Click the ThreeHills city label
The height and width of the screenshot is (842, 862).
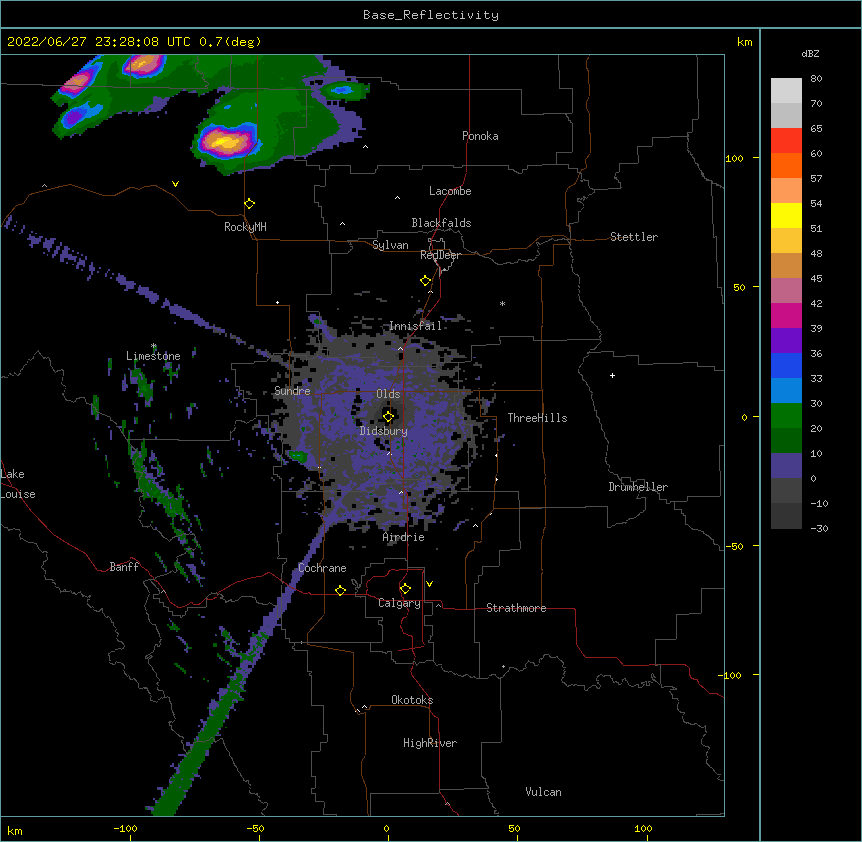[537, 418]
